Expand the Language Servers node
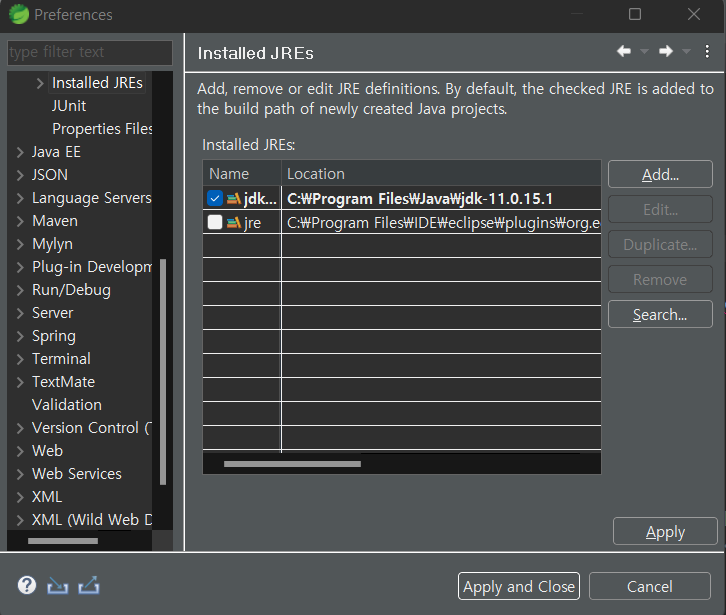This screenshot has height=615, width=726. (20, 198)
